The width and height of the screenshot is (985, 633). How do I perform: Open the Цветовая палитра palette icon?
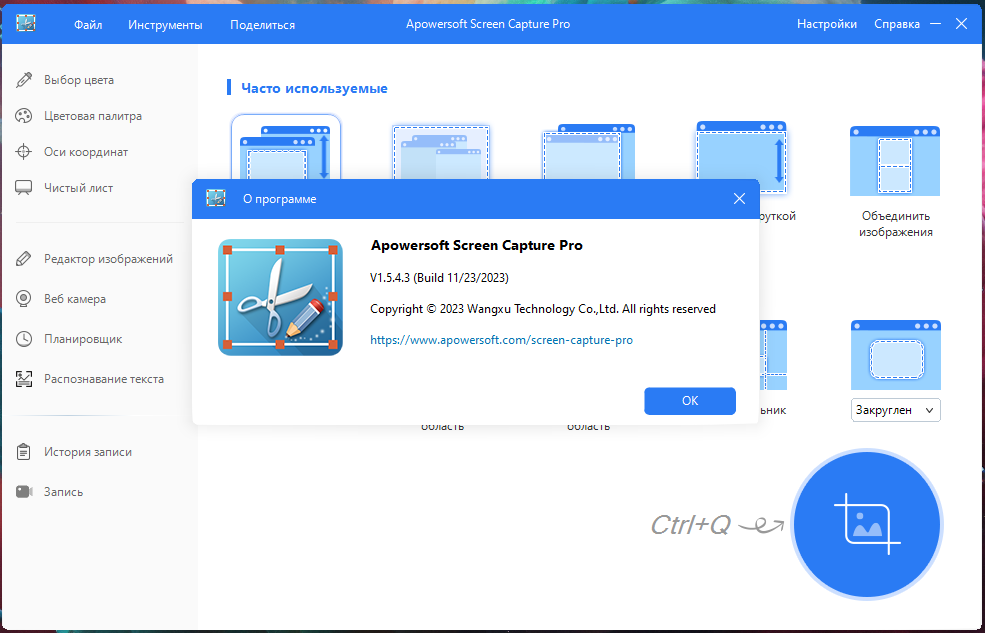24,116
